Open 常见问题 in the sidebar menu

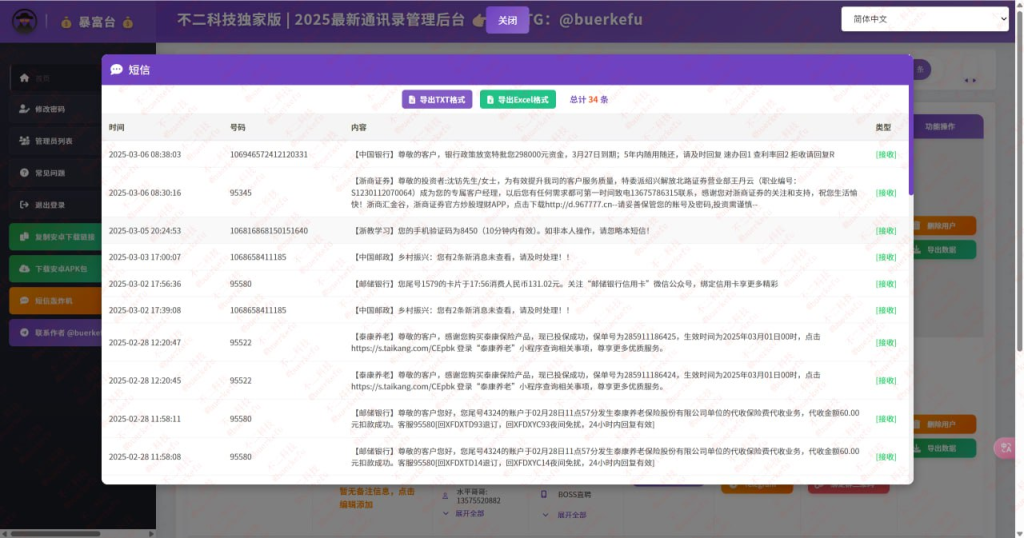56,173
